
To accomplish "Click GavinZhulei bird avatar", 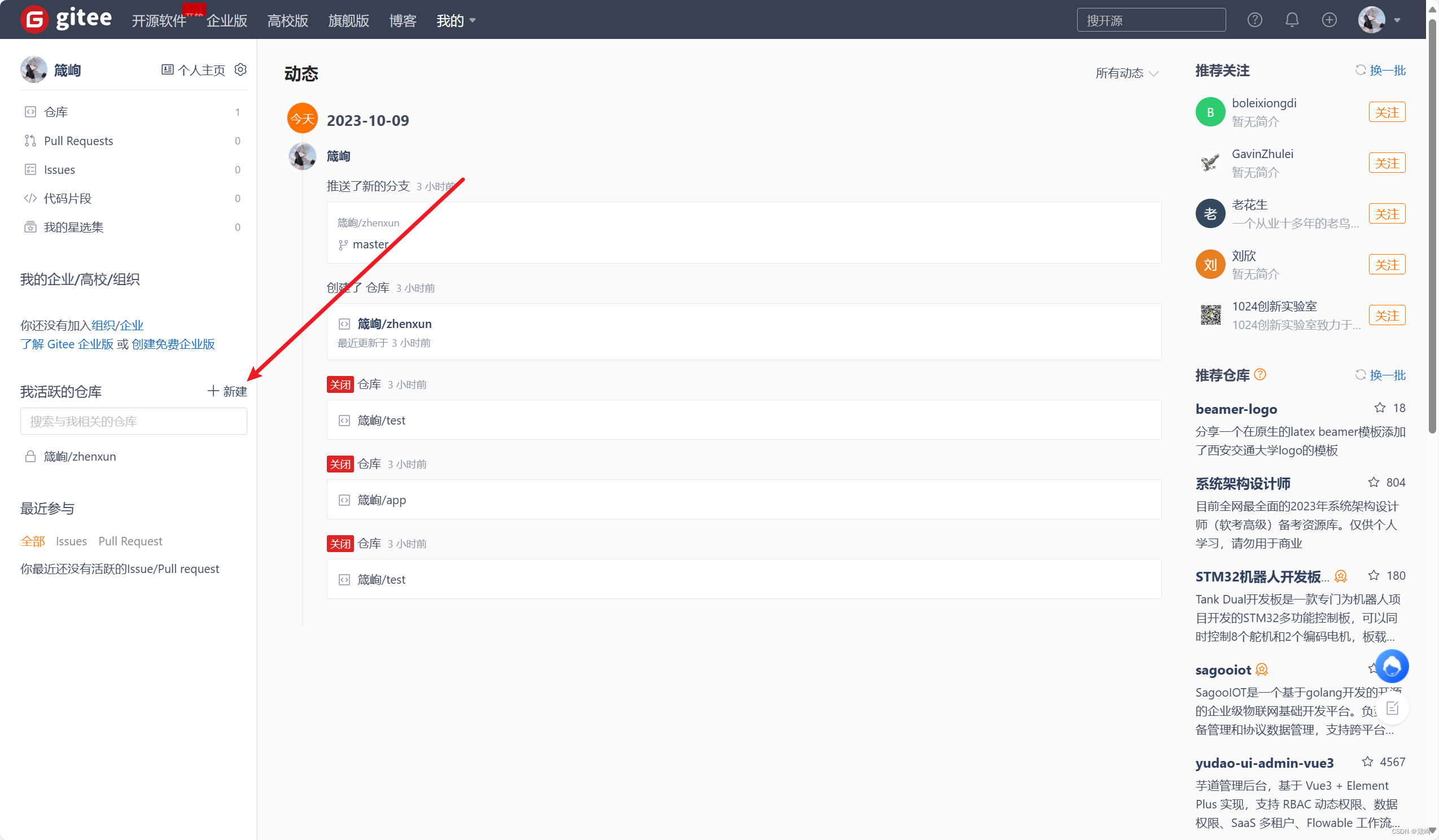I will tap(1210, 163).
